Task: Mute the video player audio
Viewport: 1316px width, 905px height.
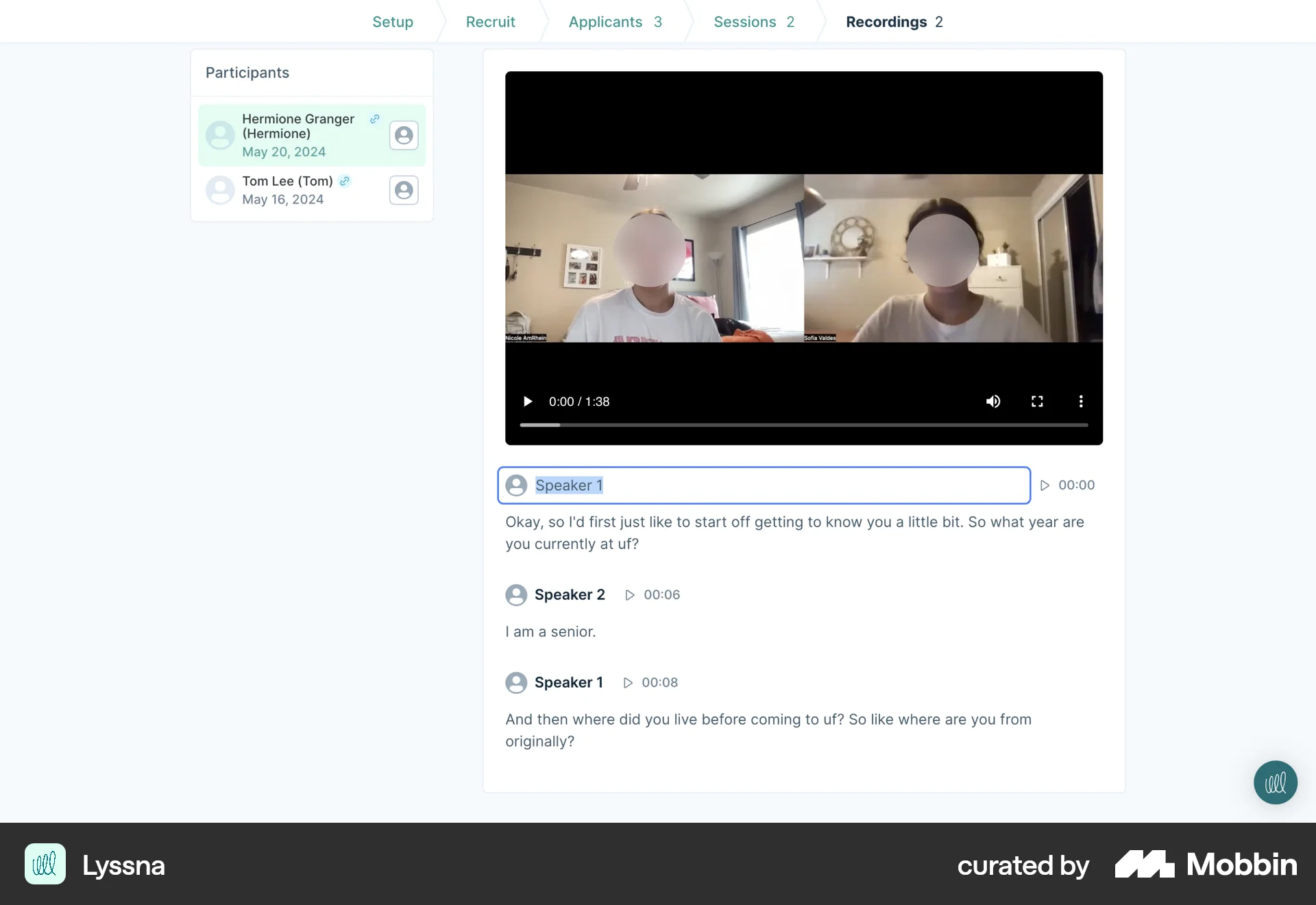Action: point(993,401)
